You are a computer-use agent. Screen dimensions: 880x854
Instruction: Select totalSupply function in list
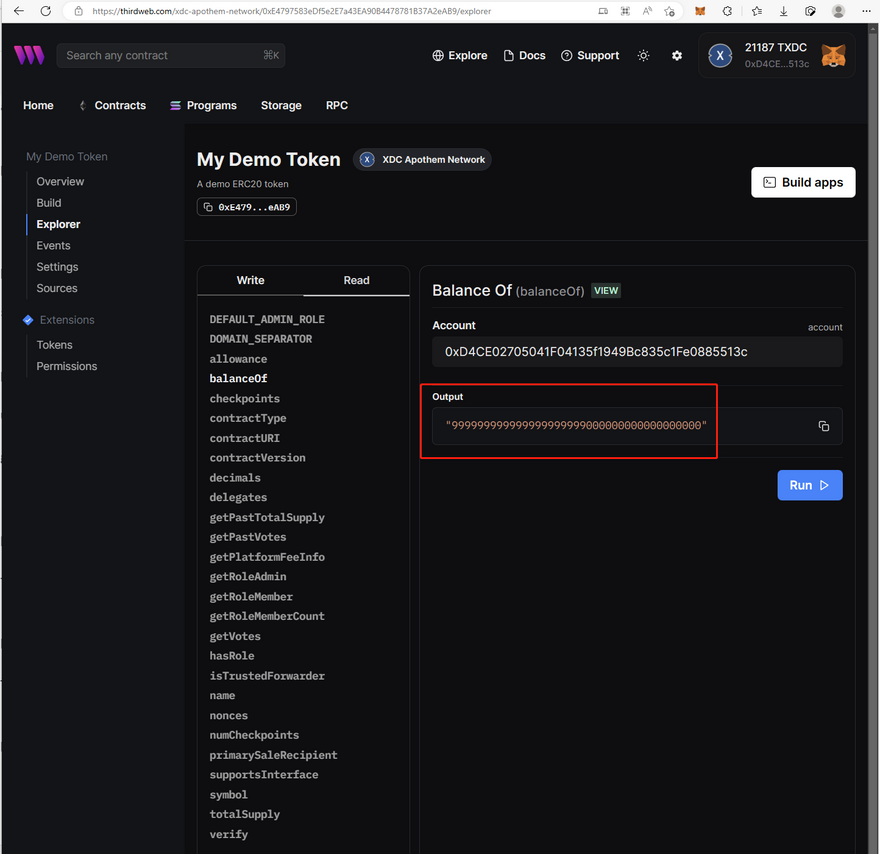click(x=244, y=814)
